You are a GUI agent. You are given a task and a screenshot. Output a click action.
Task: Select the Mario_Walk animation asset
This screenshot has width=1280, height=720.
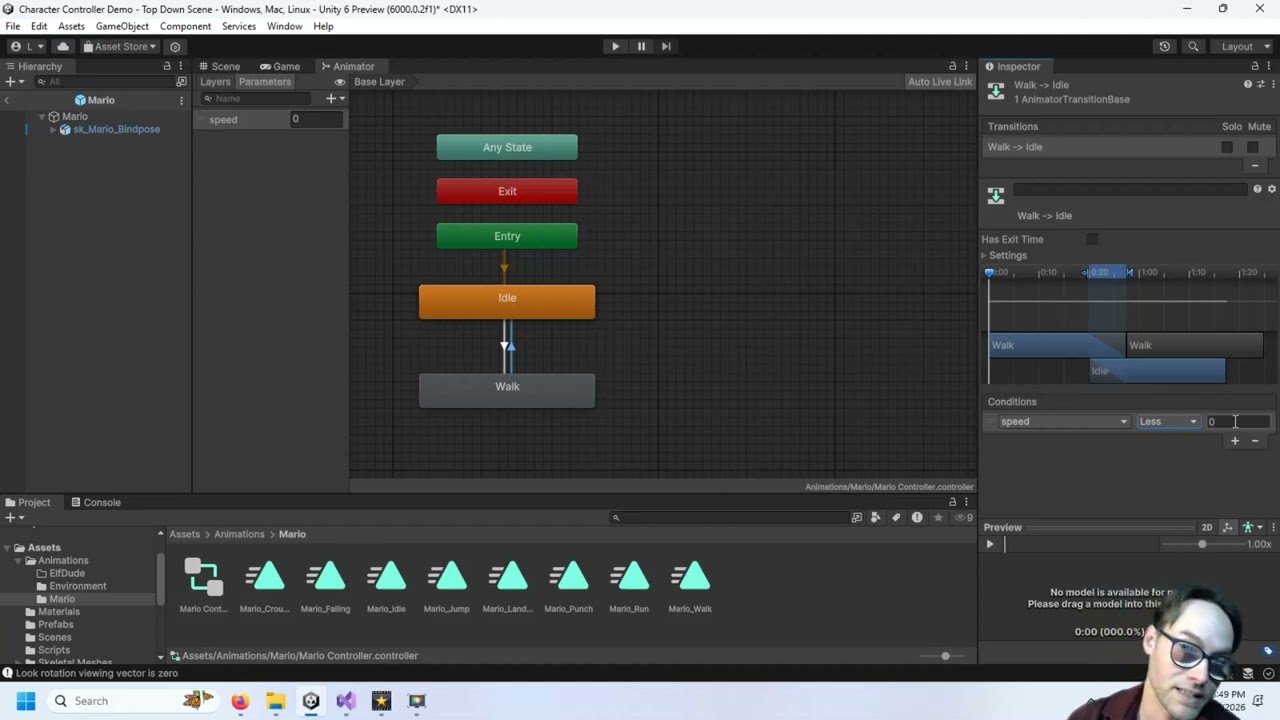point(690,585)
